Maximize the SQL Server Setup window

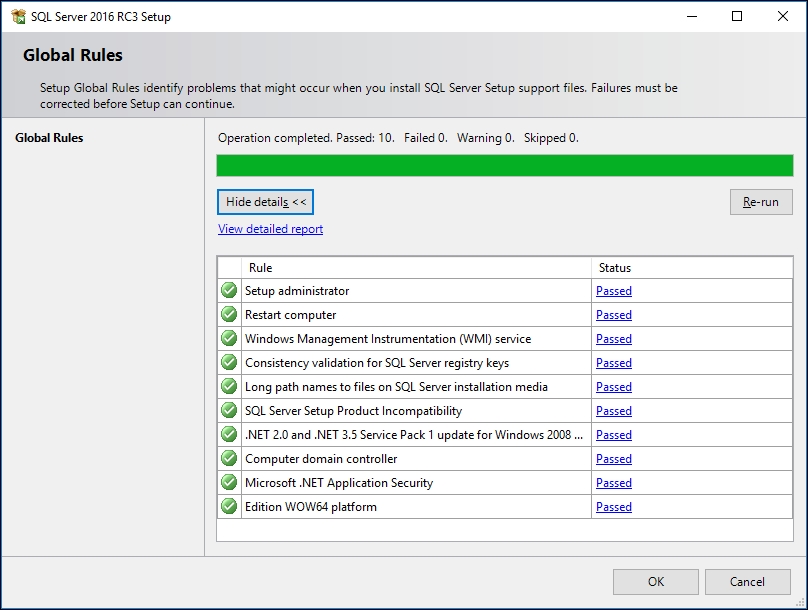[x=737, y=16]
